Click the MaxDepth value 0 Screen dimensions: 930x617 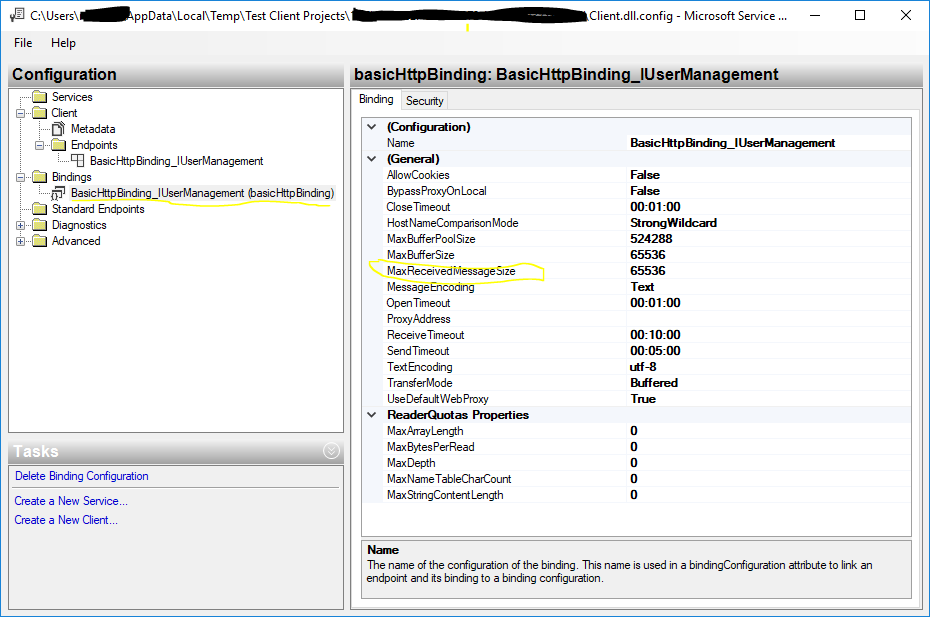coord(769,463)
